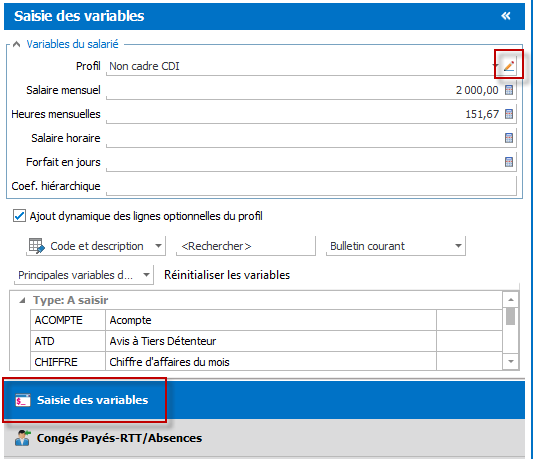Collapse the Type: A saisir group

[x=22, y=300]
